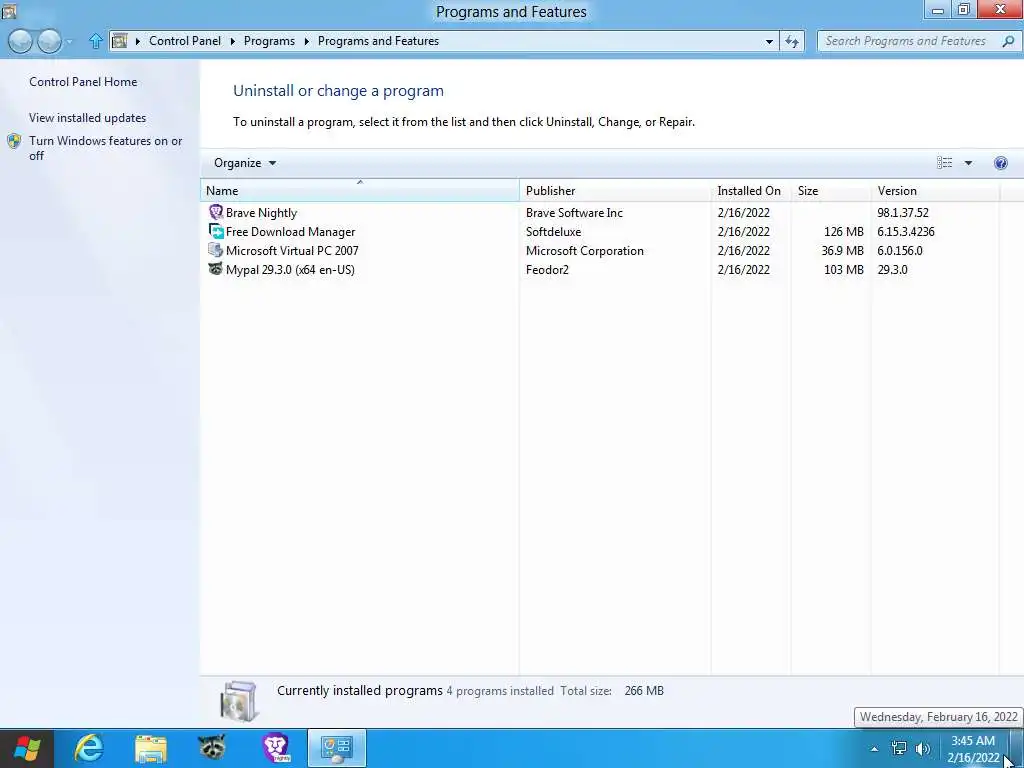Click the shield icon for Windows features
1024x768 pixels.
pos(14,140)
